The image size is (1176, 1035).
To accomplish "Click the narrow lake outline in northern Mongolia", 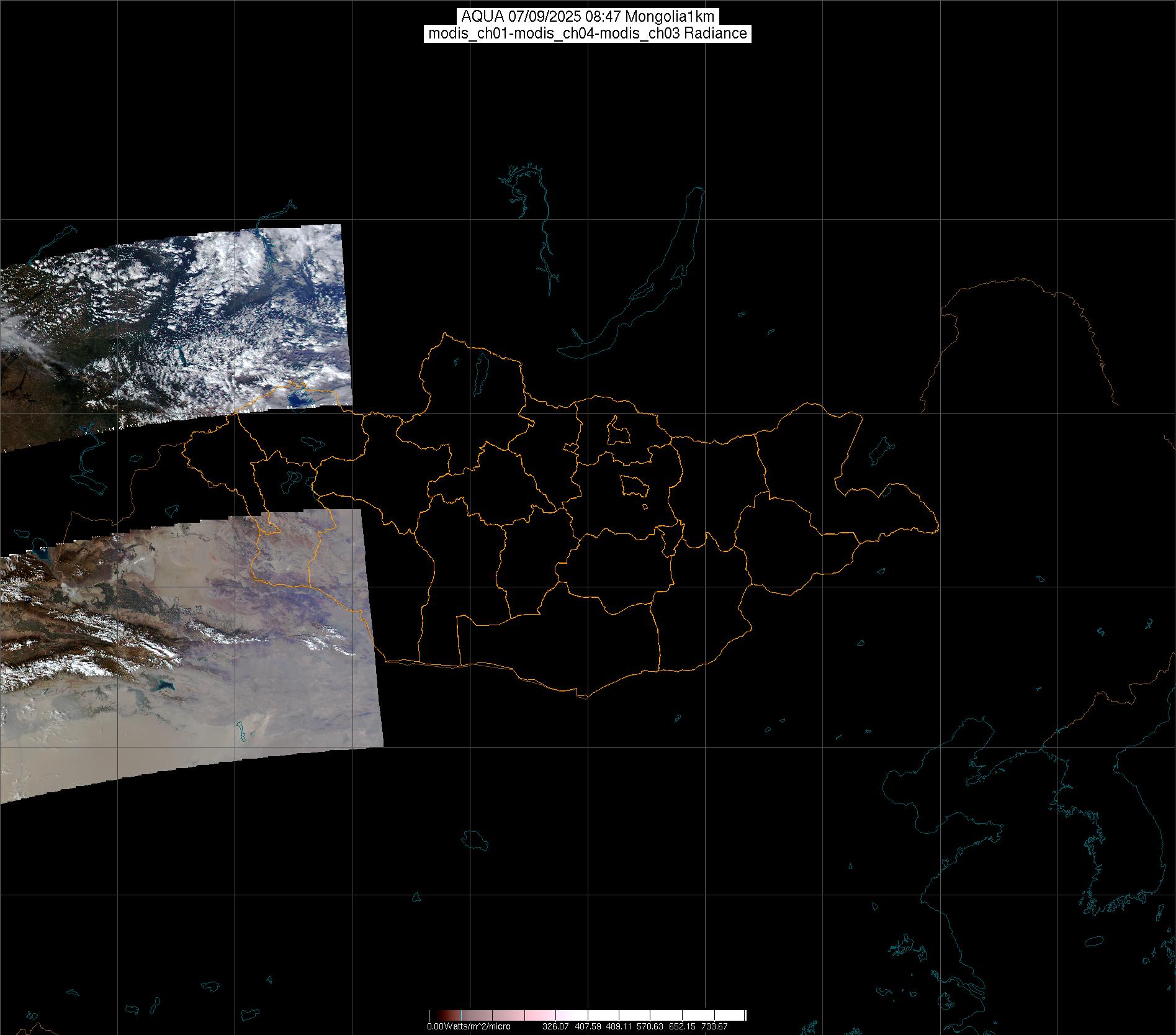I will (480, 371).
